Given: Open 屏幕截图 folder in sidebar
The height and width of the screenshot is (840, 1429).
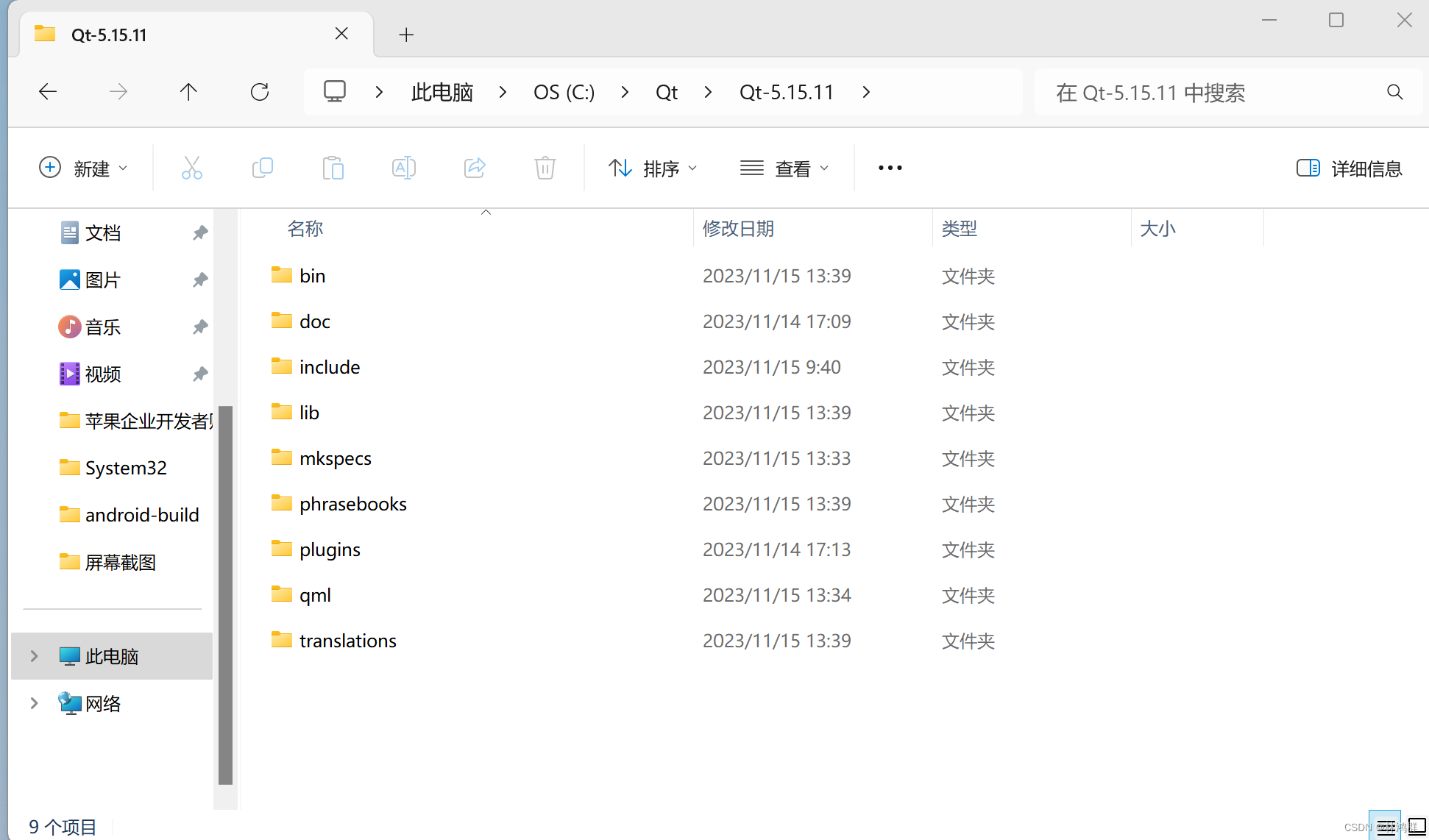Looking at the screenshot, I should [x=107, y=562].
